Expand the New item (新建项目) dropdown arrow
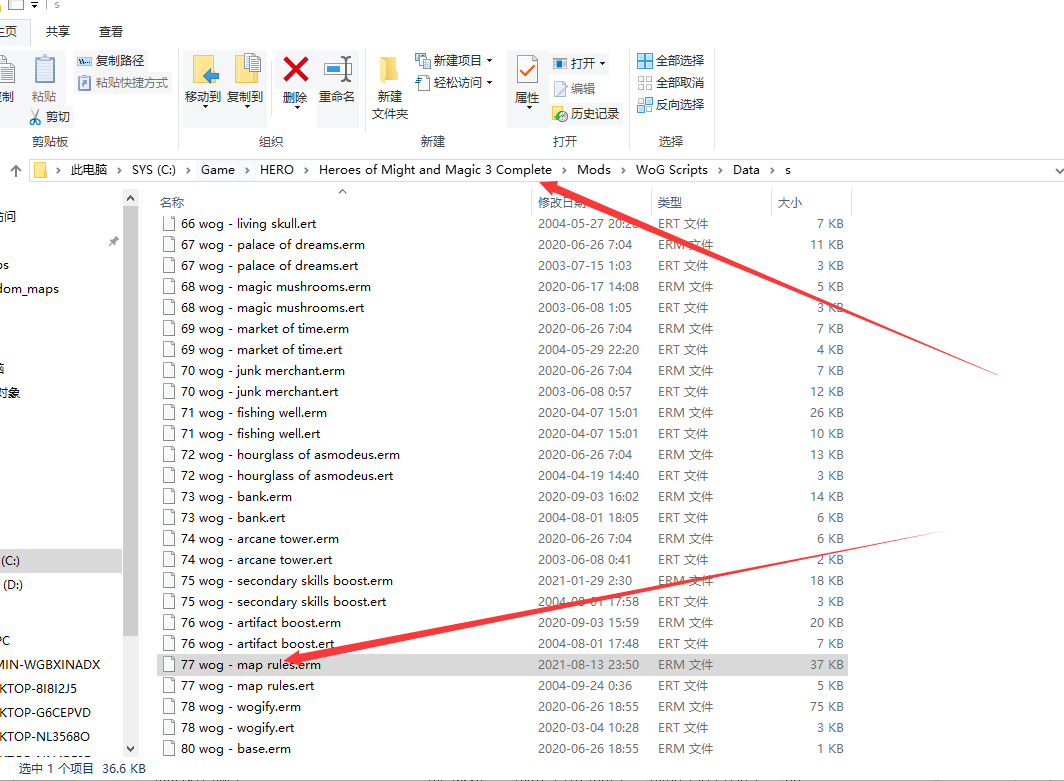 point(490,61)
